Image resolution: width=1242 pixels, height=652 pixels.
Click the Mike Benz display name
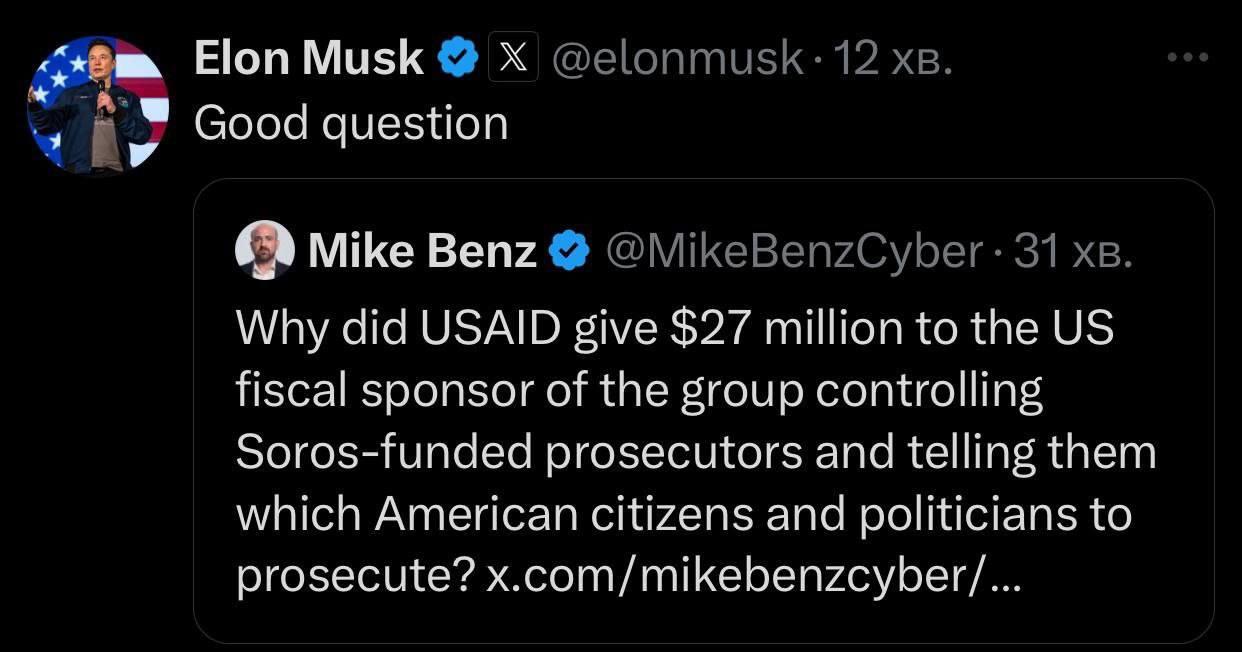coord(422,251)
